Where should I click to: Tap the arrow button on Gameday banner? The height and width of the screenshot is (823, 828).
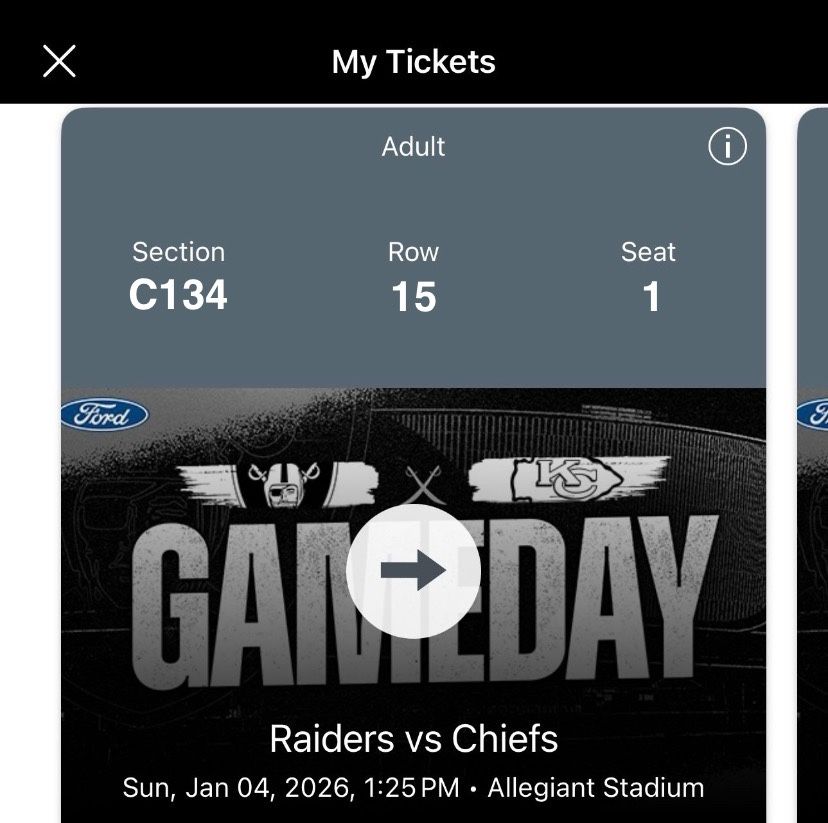[x=413, y=571]
